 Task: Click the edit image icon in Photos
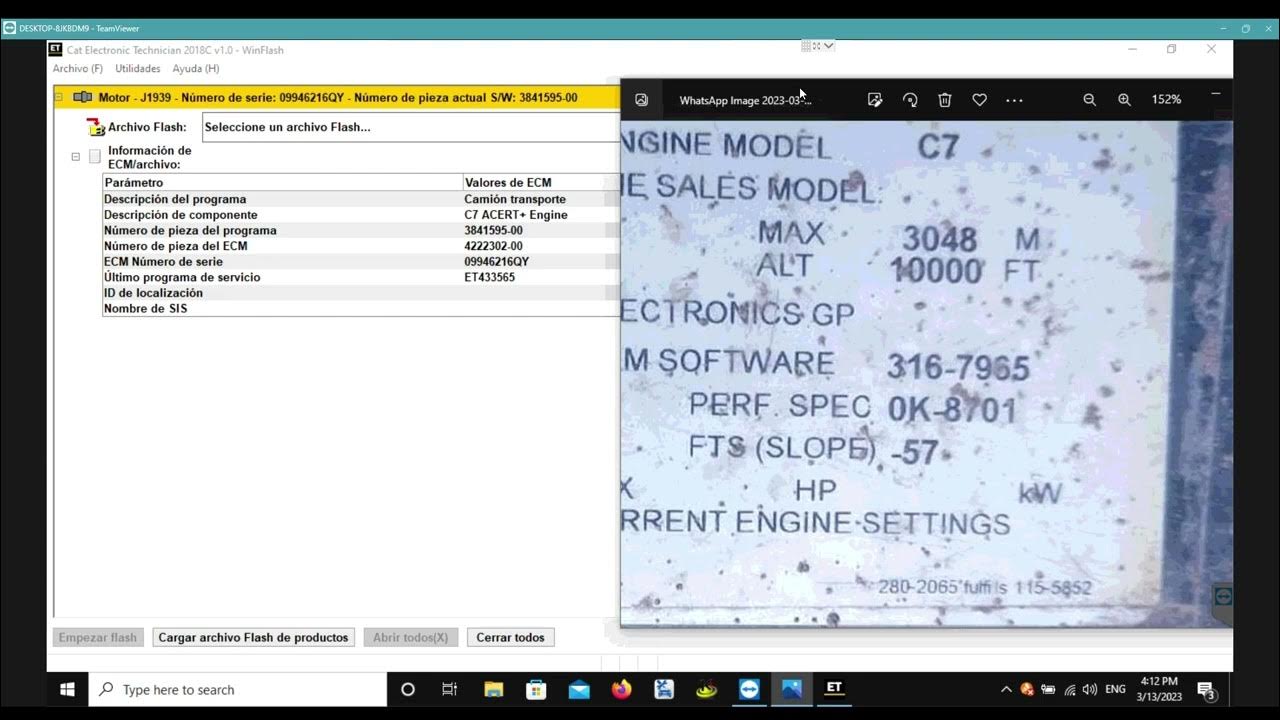pos(875,100)
